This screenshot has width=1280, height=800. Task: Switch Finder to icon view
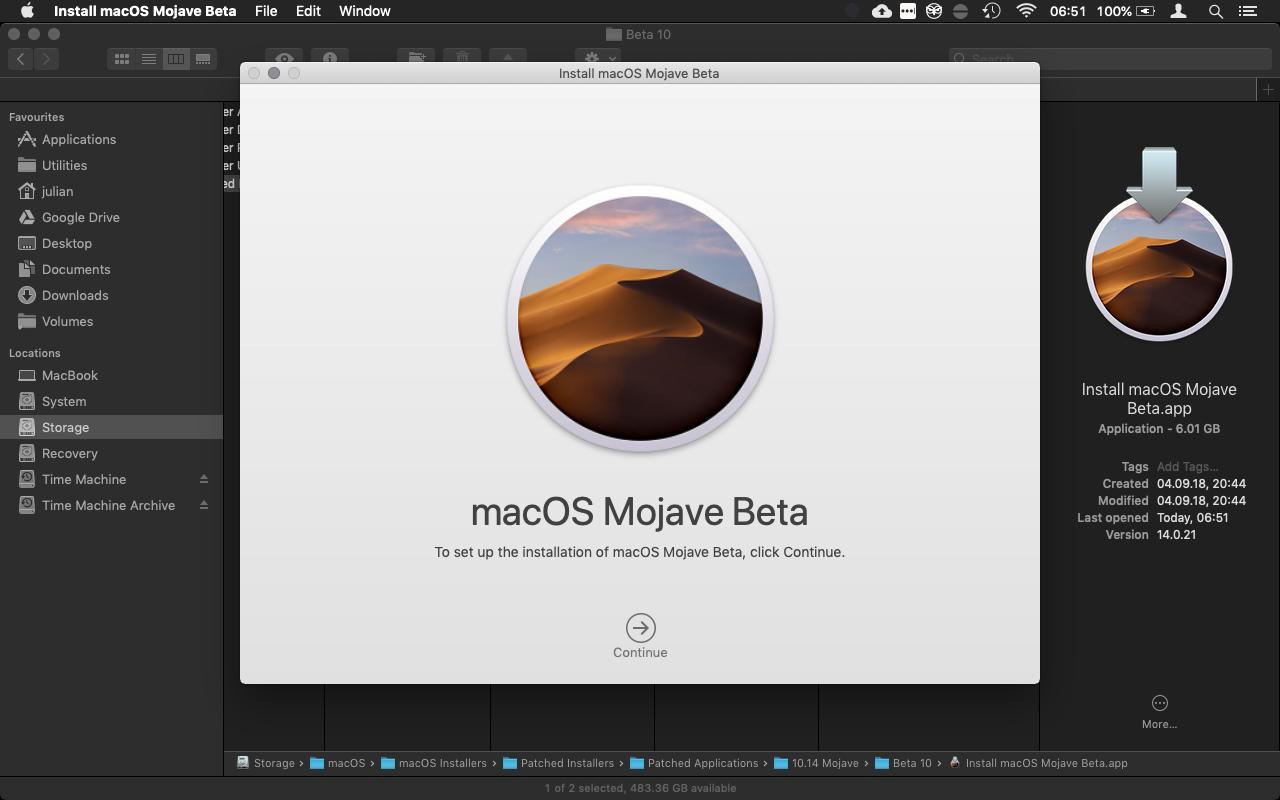point(122,59)
